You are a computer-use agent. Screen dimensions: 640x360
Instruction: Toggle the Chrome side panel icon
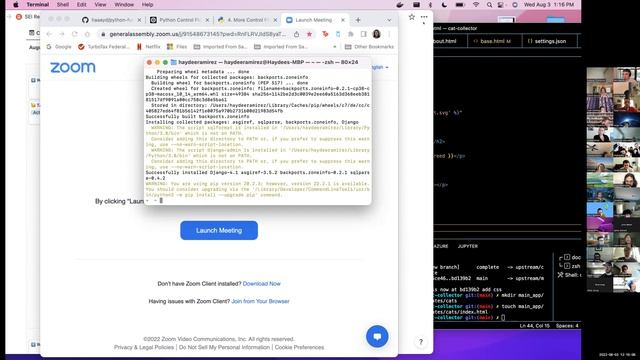pyautogui.click(x=363, y=34)
